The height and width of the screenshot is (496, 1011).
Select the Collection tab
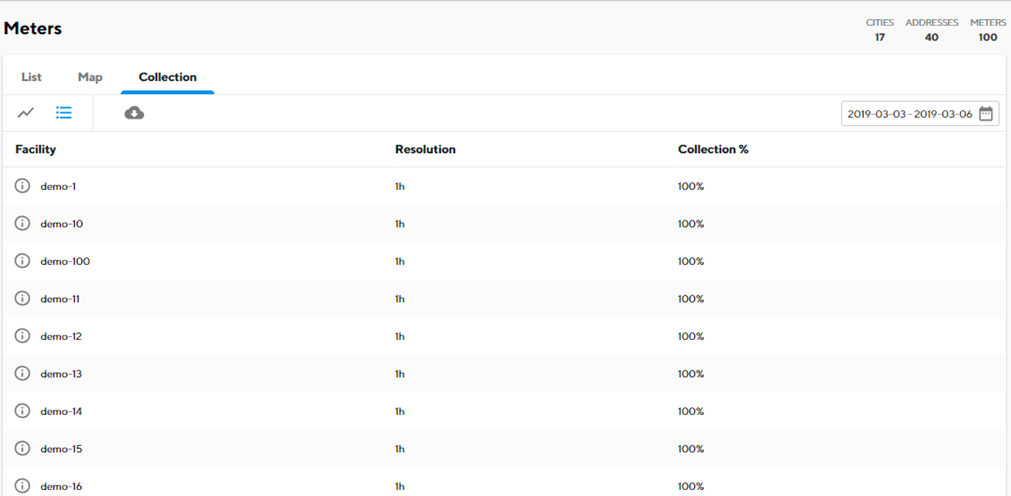click(168, 77)
